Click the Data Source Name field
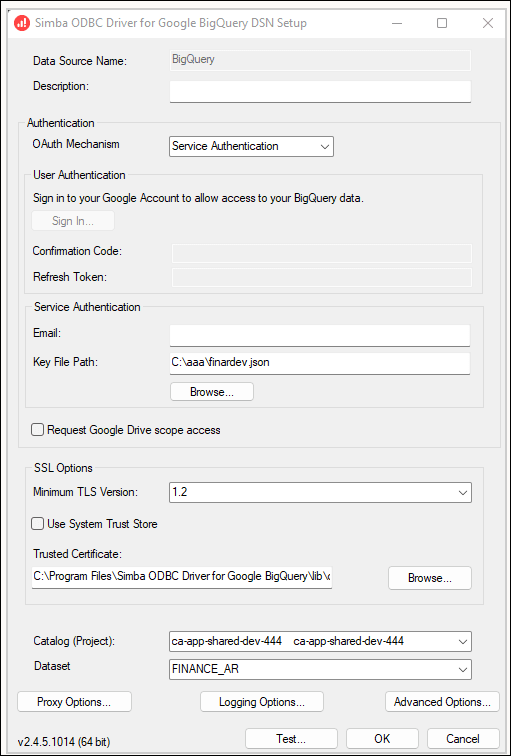The width and height of the screenshot is (511, 756). point(320,60)
